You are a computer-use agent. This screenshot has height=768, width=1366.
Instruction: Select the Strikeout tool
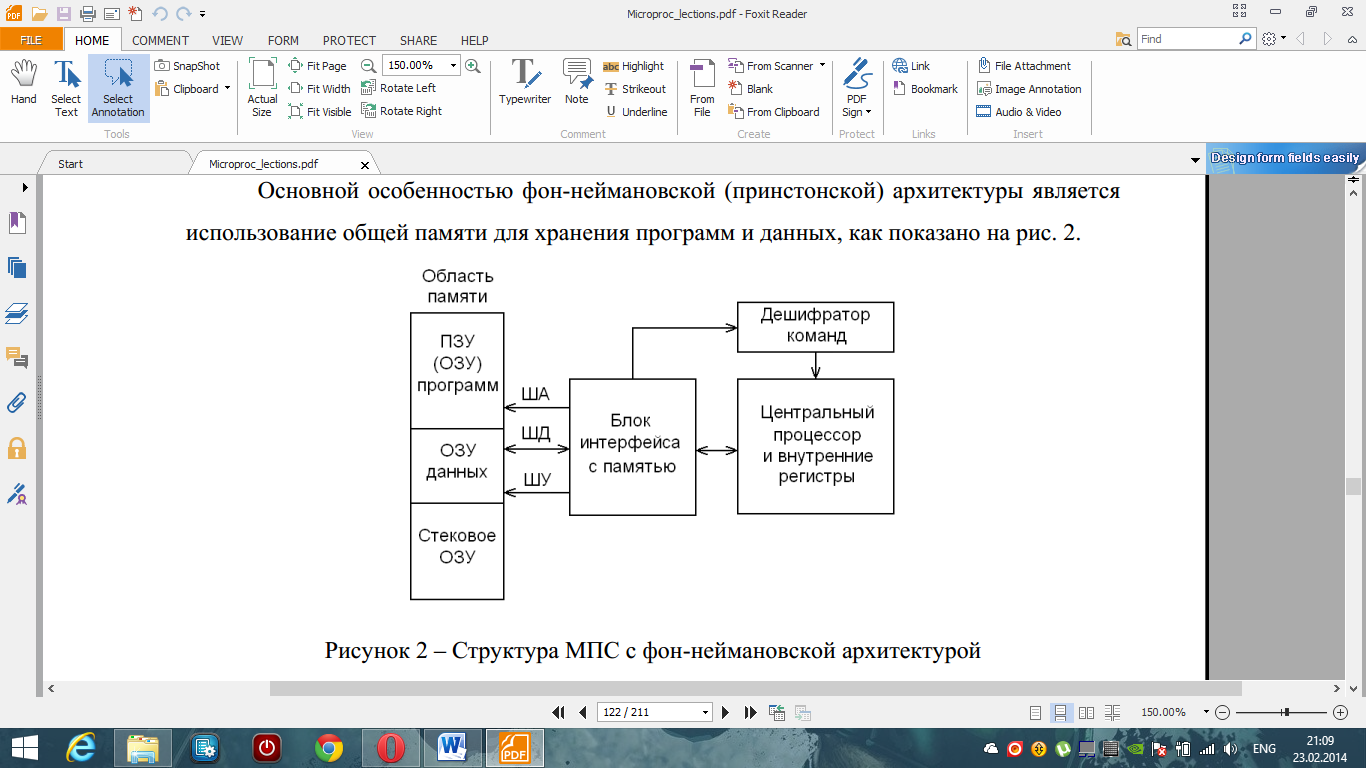(x=634, y=89)
